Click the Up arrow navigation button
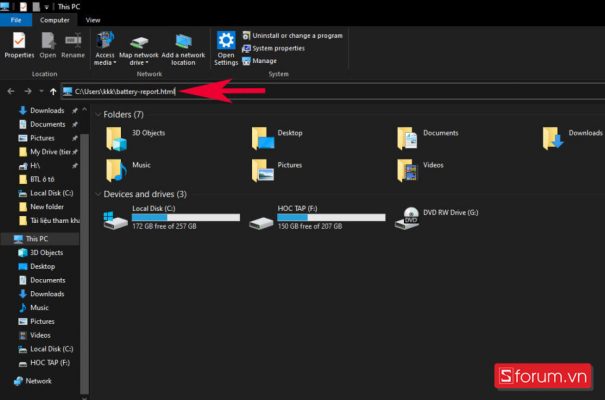605x400 pixels. (53, 92)
